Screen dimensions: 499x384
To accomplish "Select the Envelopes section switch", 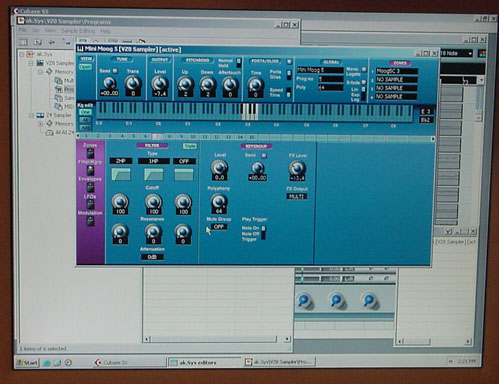I will point(90,187).
